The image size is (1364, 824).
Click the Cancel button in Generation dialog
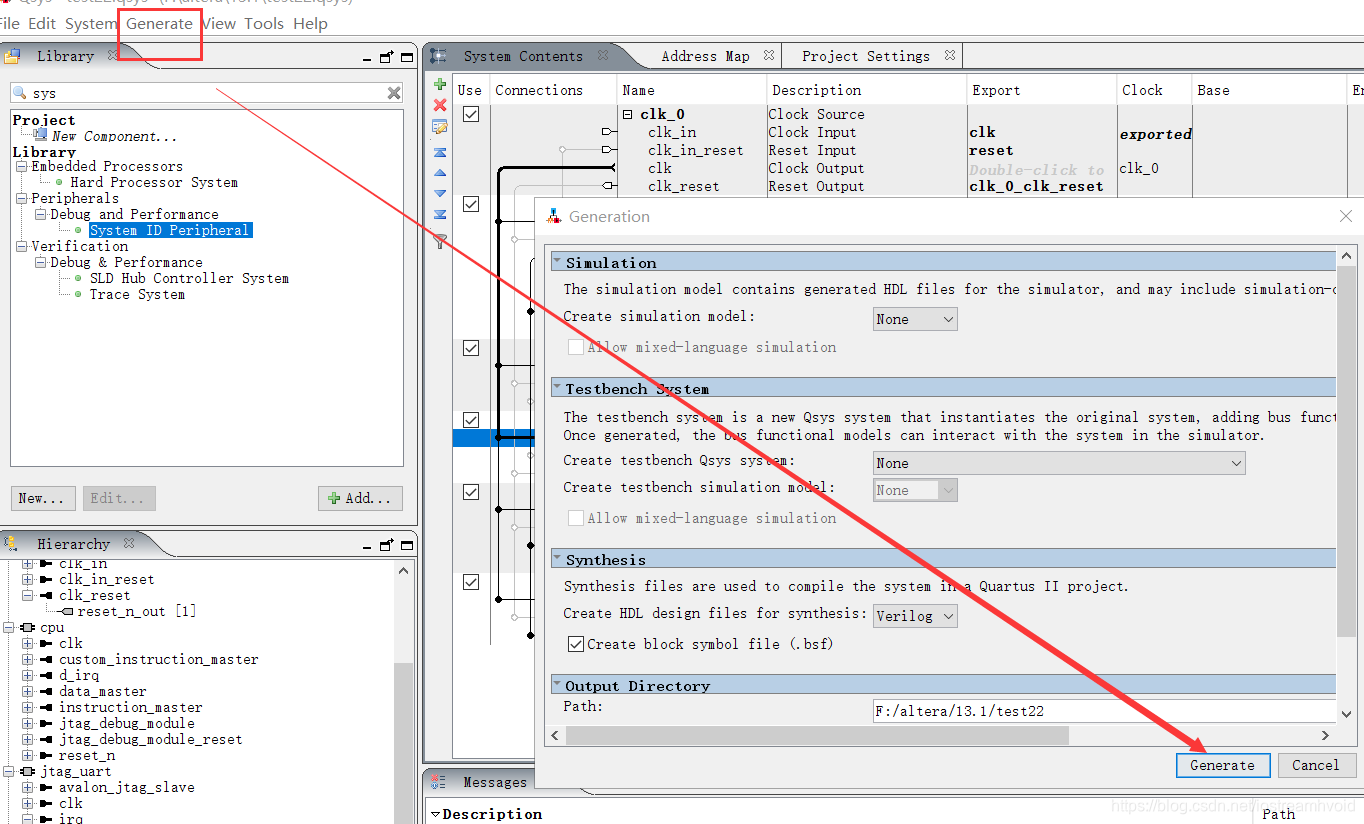click(x=1315, y=765)
